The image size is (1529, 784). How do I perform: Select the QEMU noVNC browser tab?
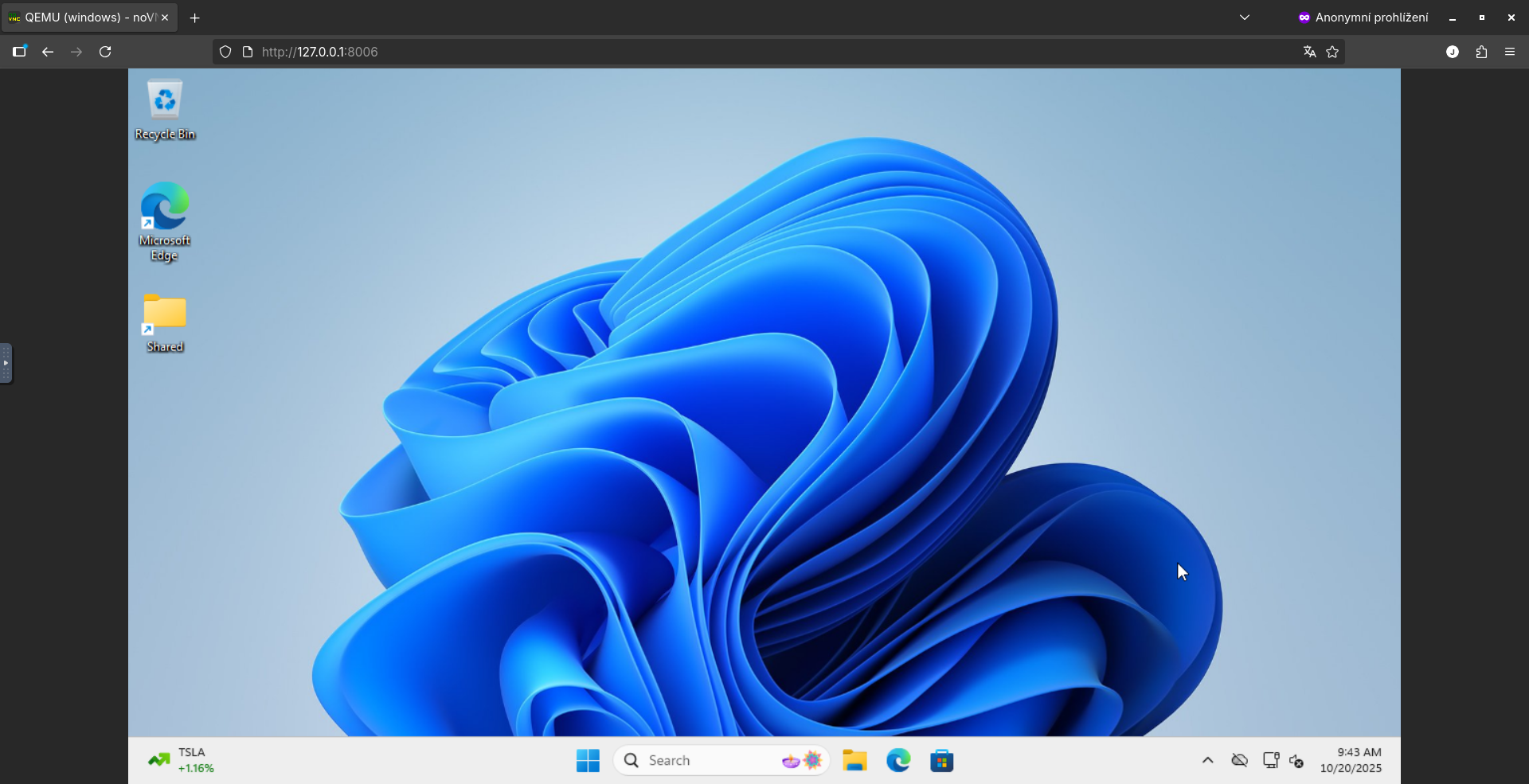click(x=84, y=17)
